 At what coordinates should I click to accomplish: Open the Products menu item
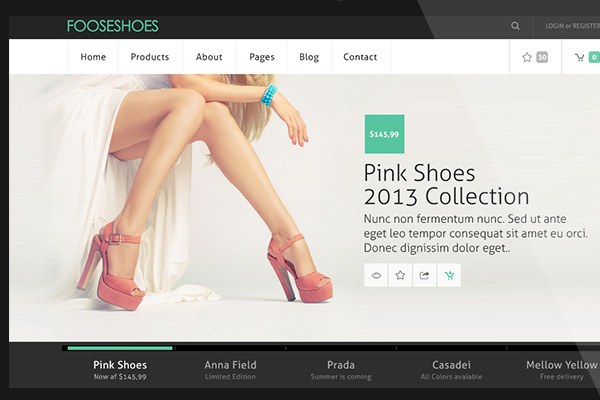pyautogui.click(x=150, y=57)
